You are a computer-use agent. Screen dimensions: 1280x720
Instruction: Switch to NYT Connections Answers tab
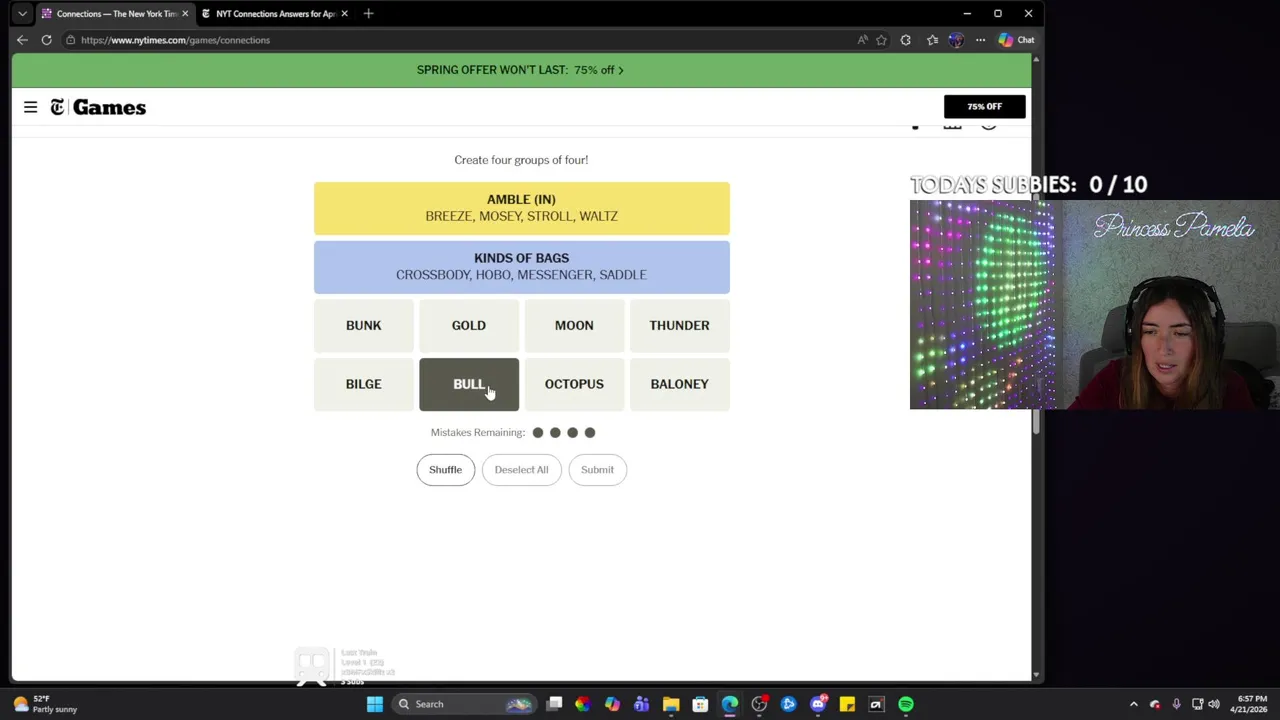pos(275,14)
